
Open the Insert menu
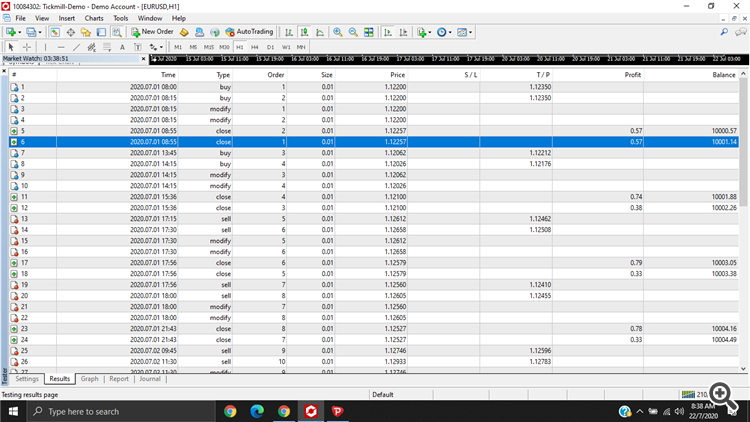[66, 18]
